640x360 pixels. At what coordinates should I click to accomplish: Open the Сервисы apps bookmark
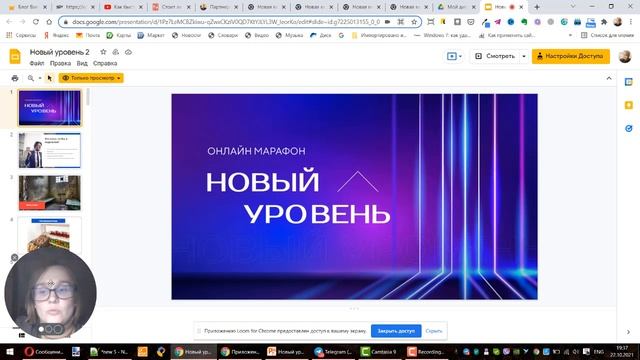[x=21, y=36]
